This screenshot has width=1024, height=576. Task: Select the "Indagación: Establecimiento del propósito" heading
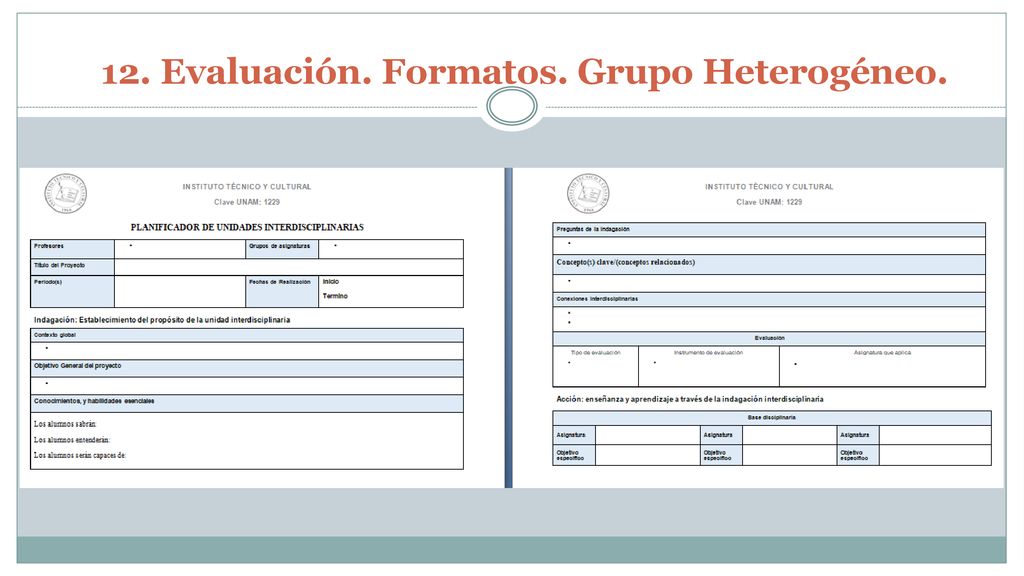click(x=162, y=320)
